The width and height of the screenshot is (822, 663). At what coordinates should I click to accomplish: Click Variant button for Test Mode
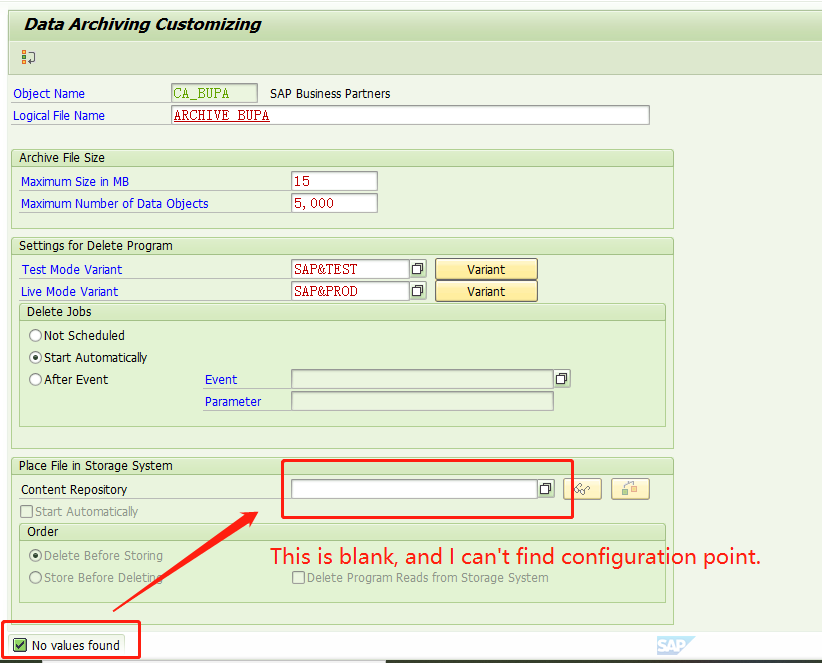[x=486, y=269]
